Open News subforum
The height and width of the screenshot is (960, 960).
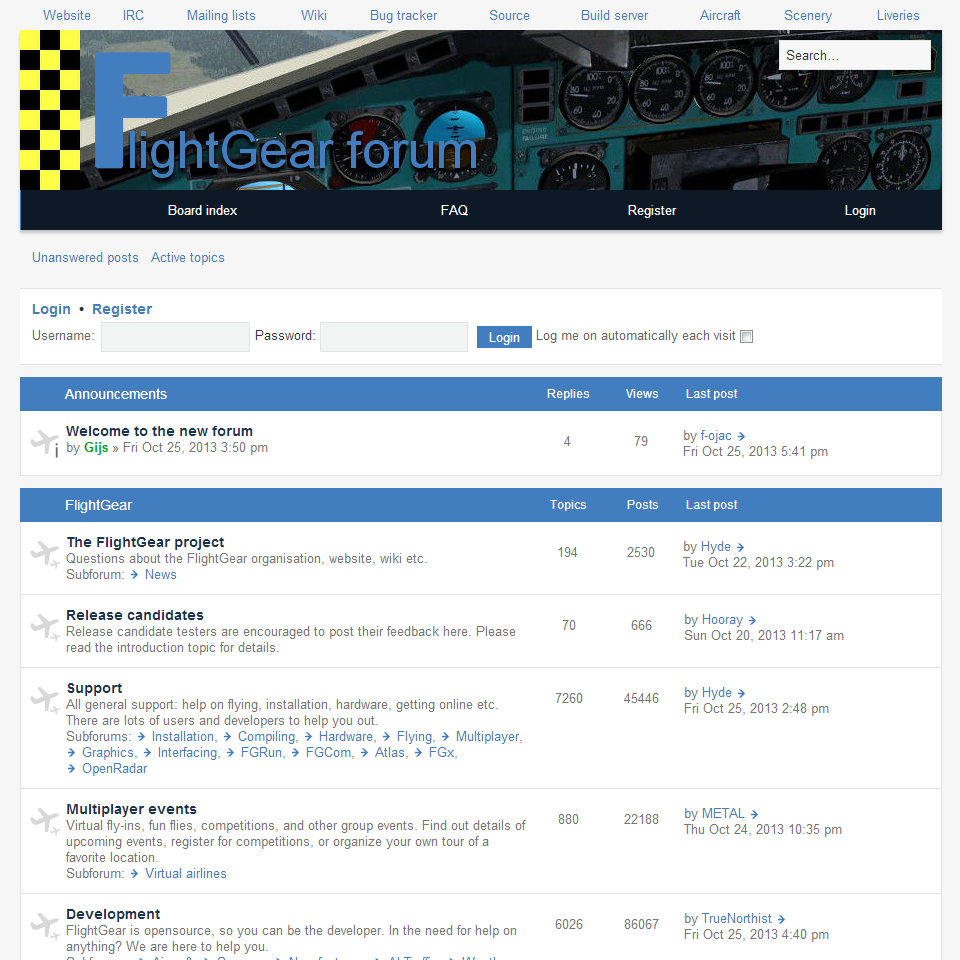(160, 574)
